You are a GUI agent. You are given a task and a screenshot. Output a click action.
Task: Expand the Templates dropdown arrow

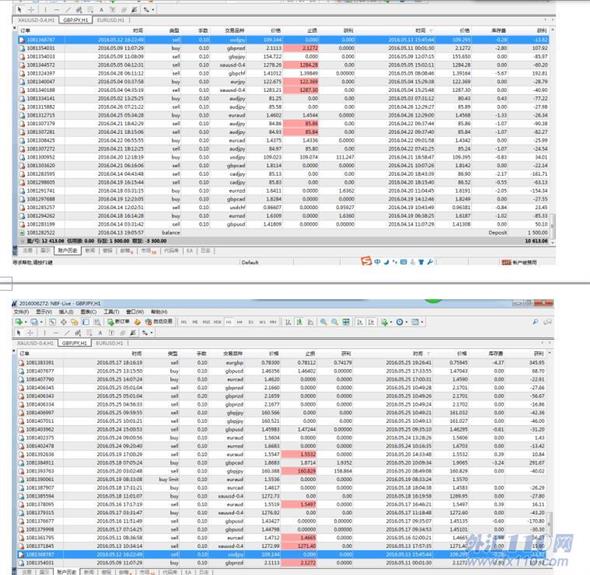coord(422,322)
